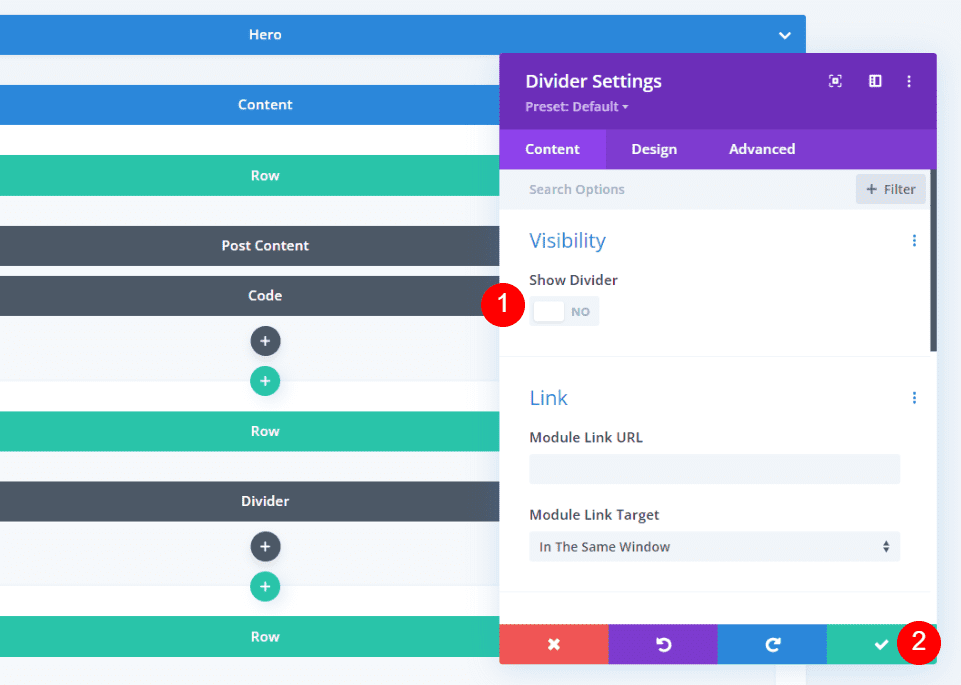
Task: Switch to the Design tab
Action: tap(653, 148)
